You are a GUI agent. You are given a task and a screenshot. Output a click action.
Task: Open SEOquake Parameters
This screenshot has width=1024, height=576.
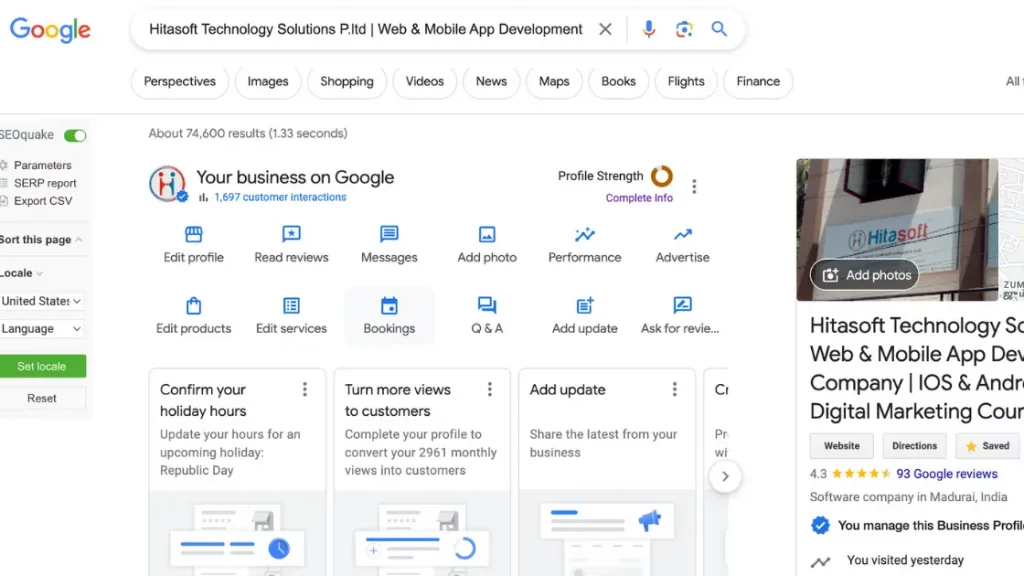(x=42, y=165)
